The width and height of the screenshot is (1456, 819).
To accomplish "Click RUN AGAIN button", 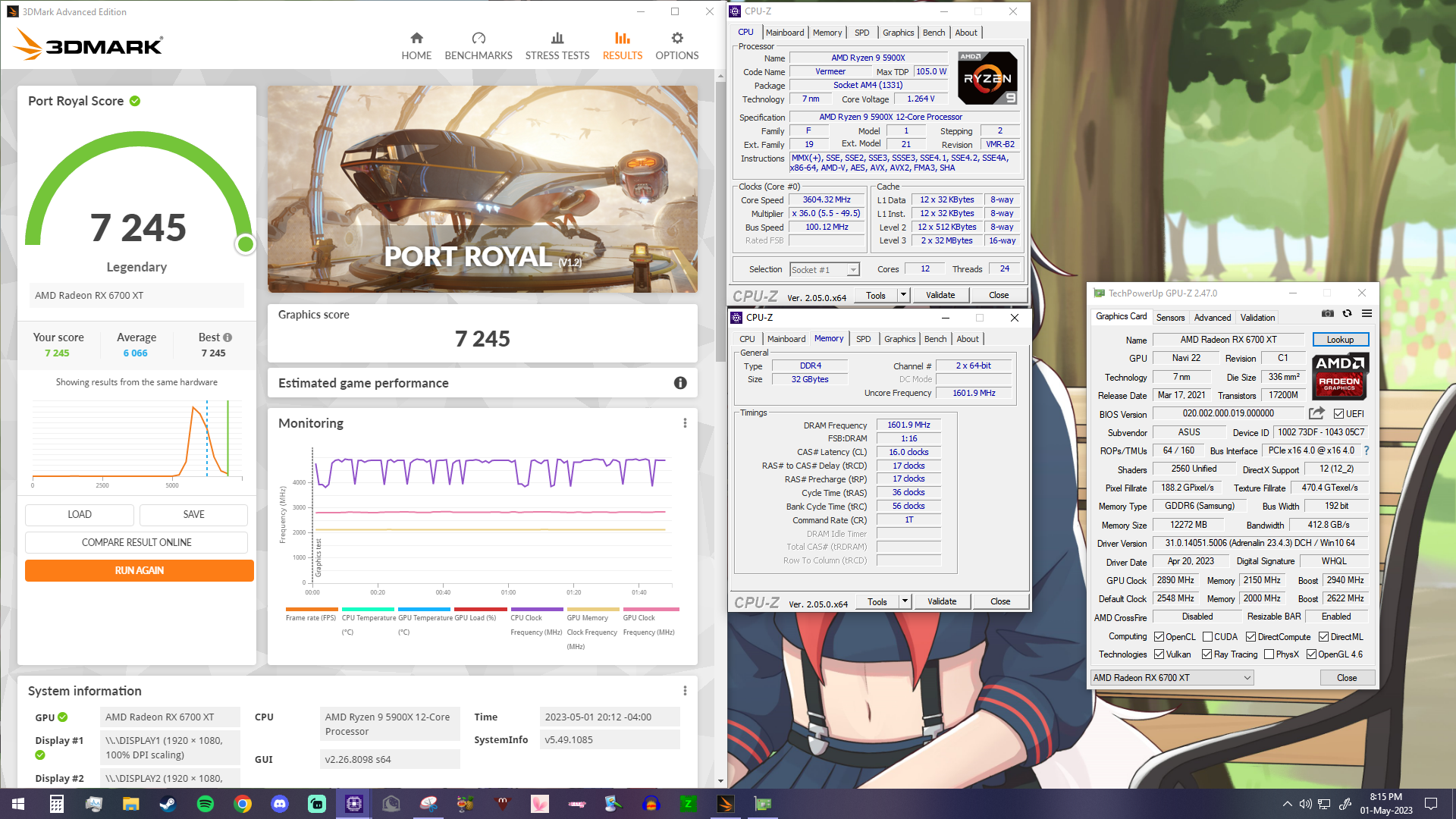I will pyautogui.click(x=140, y=570).
